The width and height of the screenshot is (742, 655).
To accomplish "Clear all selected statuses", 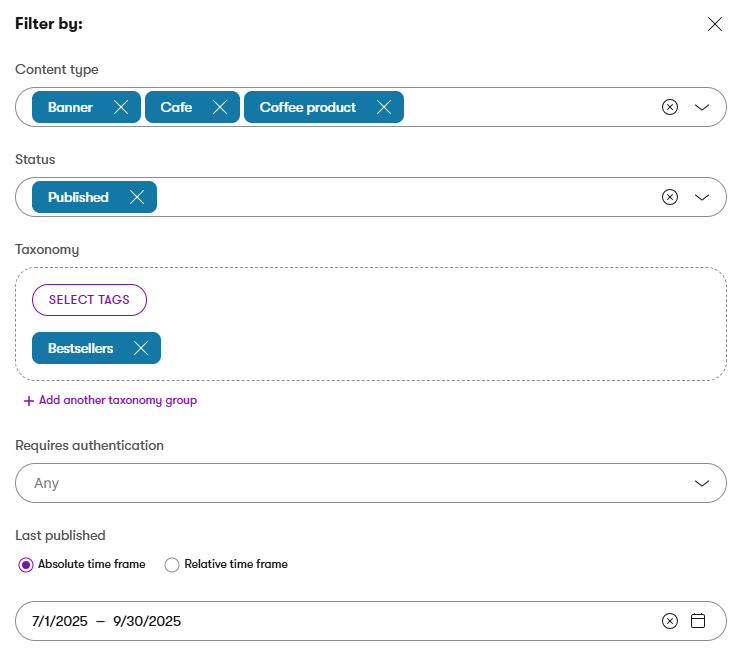I will coord(670,197).
